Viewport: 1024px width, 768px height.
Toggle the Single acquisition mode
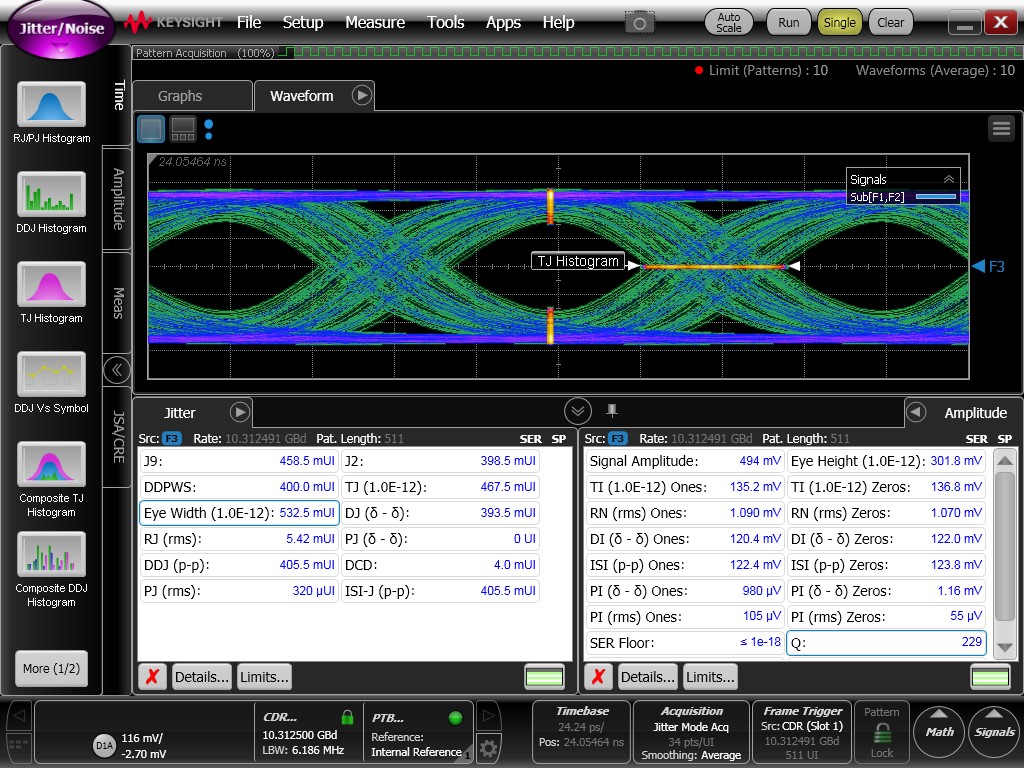839,22
